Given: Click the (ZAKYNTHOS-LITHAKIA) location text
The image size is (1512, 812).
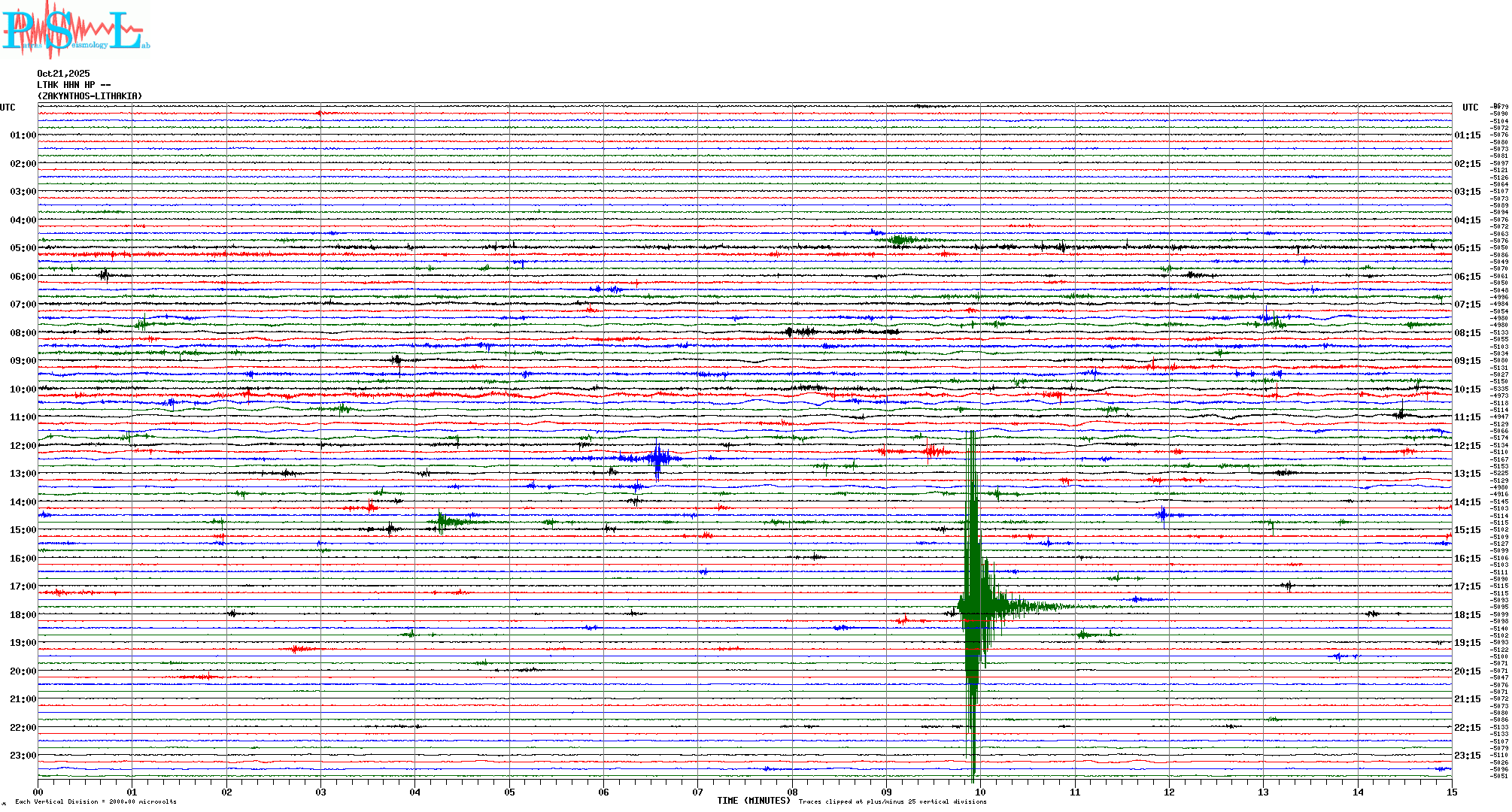Looking at the screenshot, I should (x=90, y=96).
